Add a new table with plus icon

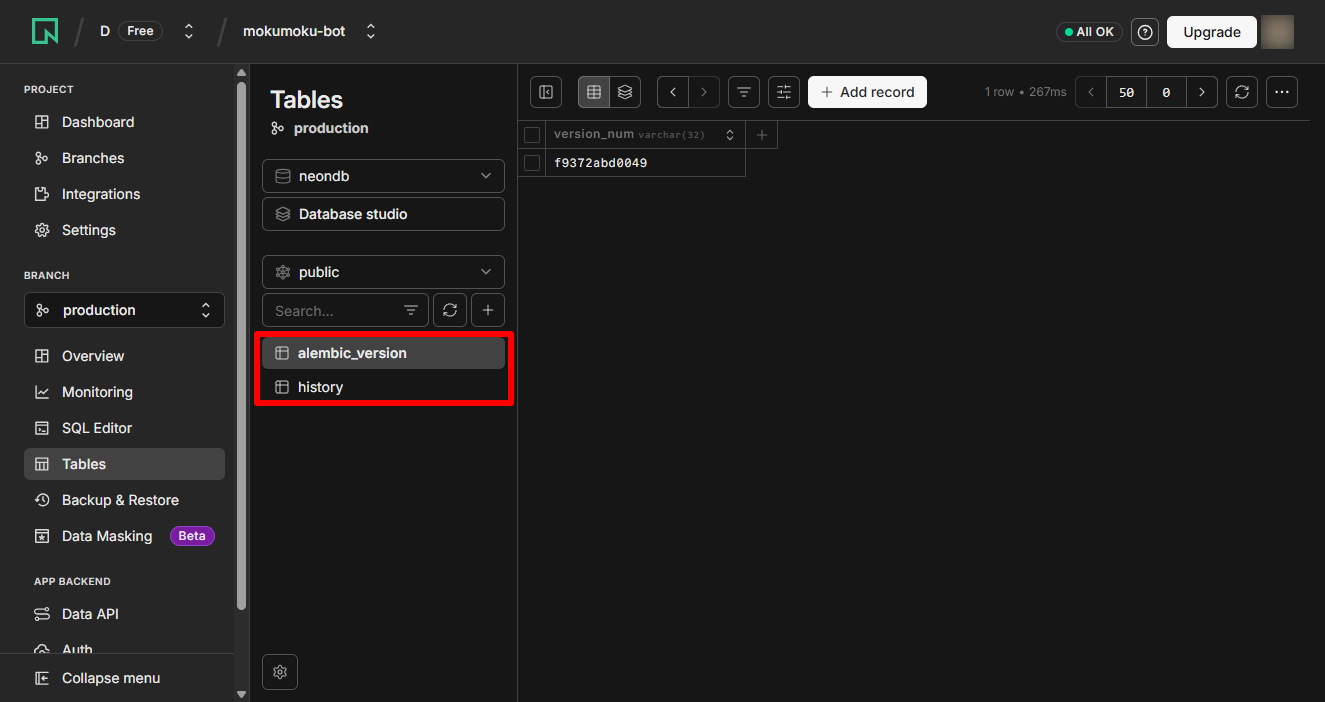(x=488, y=311)
